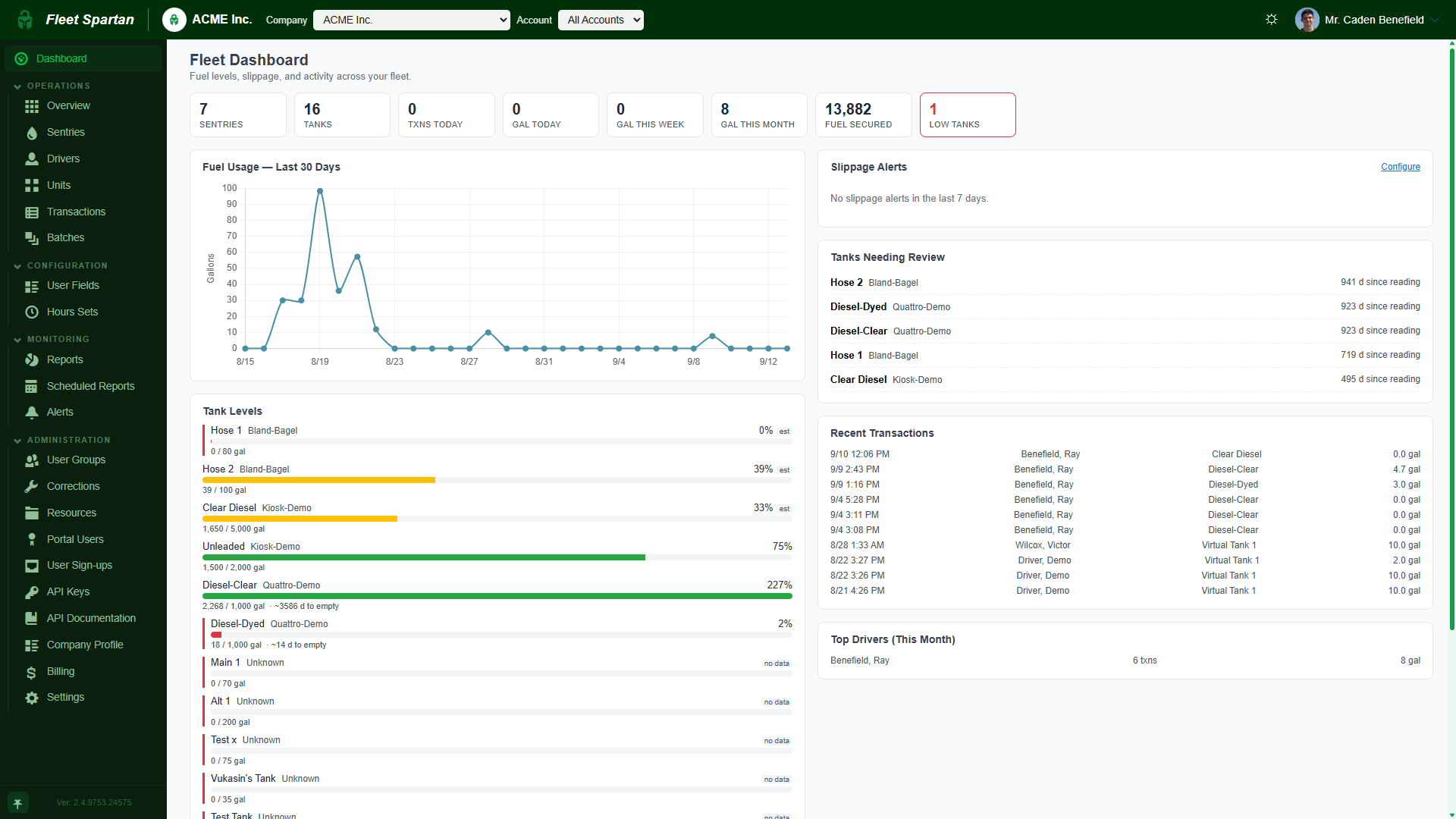The height and width of the screenshot is (819, 1456).
Task: Click Vukasin's Tank level entry
Action: [x=497, y=789]
